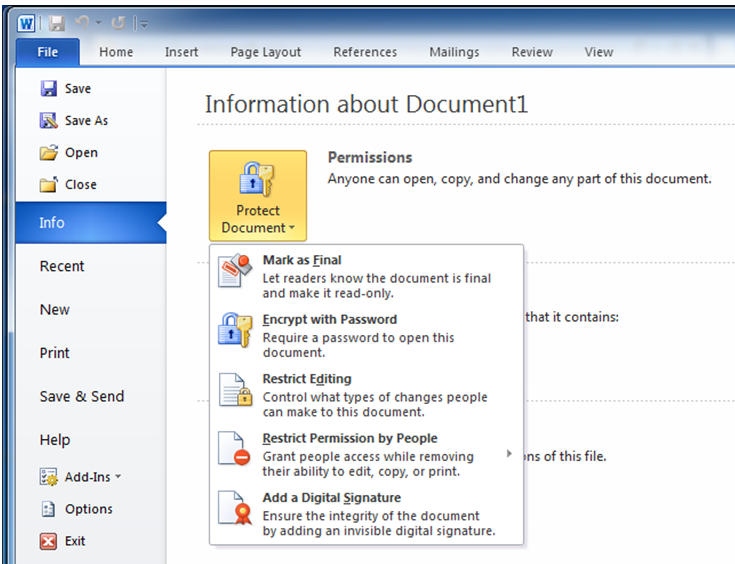735x564 pixels.
Task: Choose Restrict Permission by People entry
Action: click(366, 454)
